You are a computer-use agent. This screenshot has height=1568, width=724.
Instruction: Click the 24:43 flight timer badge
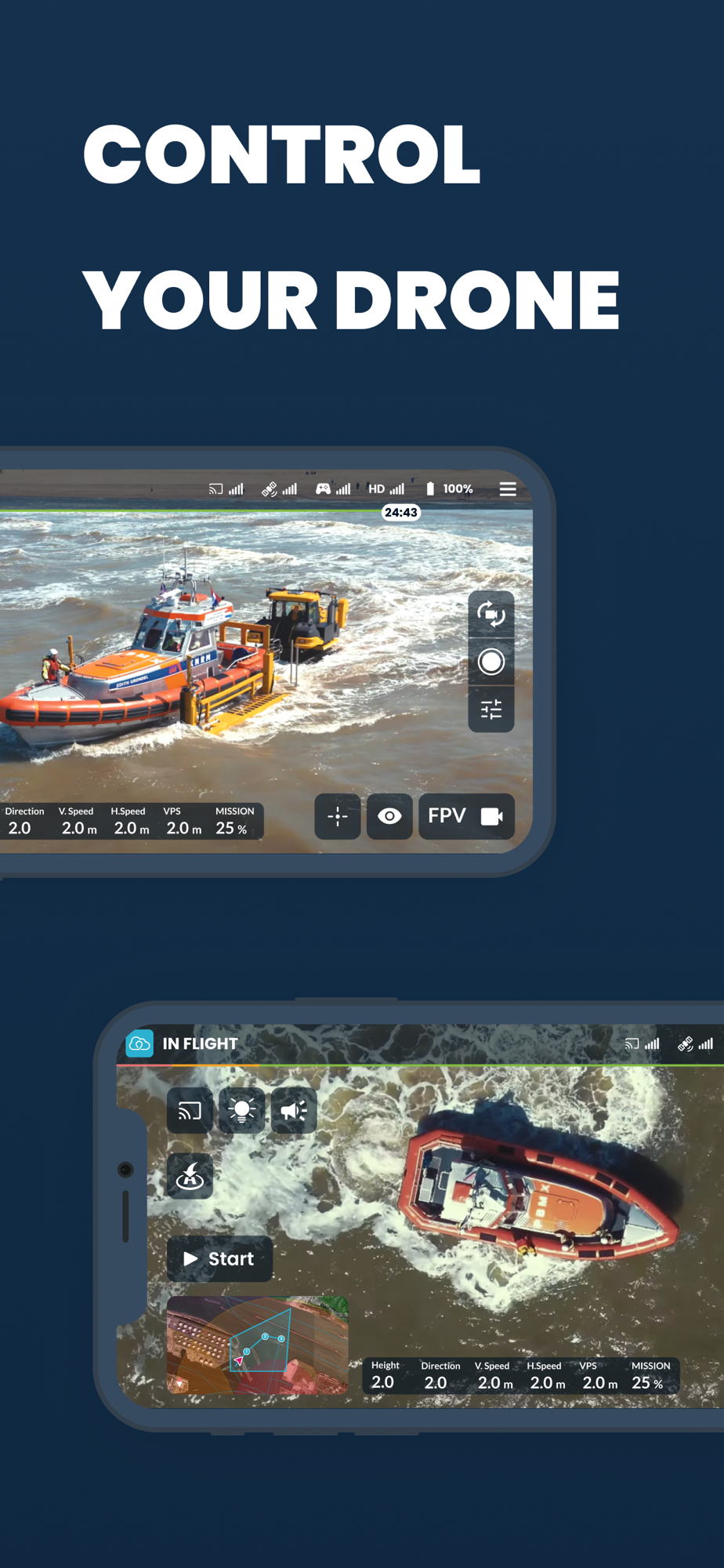coord(400,512)
